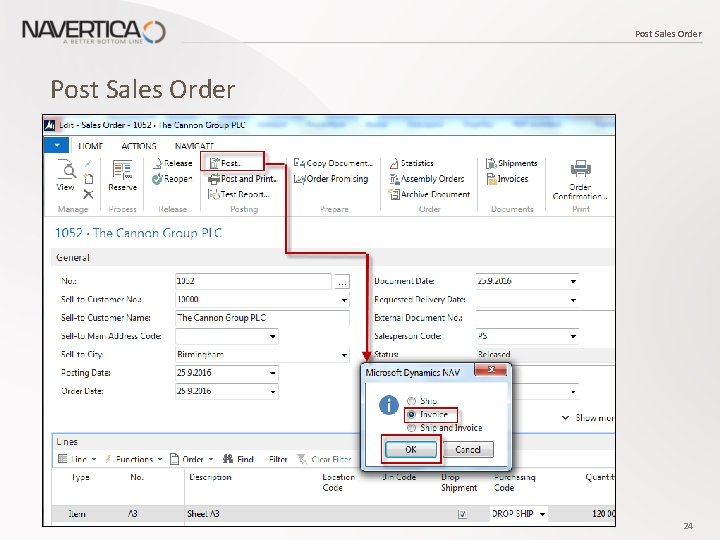Click the Invoices icon in Documents group
The image size is (720, 540).
pyautogui.click(x=491, y=179)
